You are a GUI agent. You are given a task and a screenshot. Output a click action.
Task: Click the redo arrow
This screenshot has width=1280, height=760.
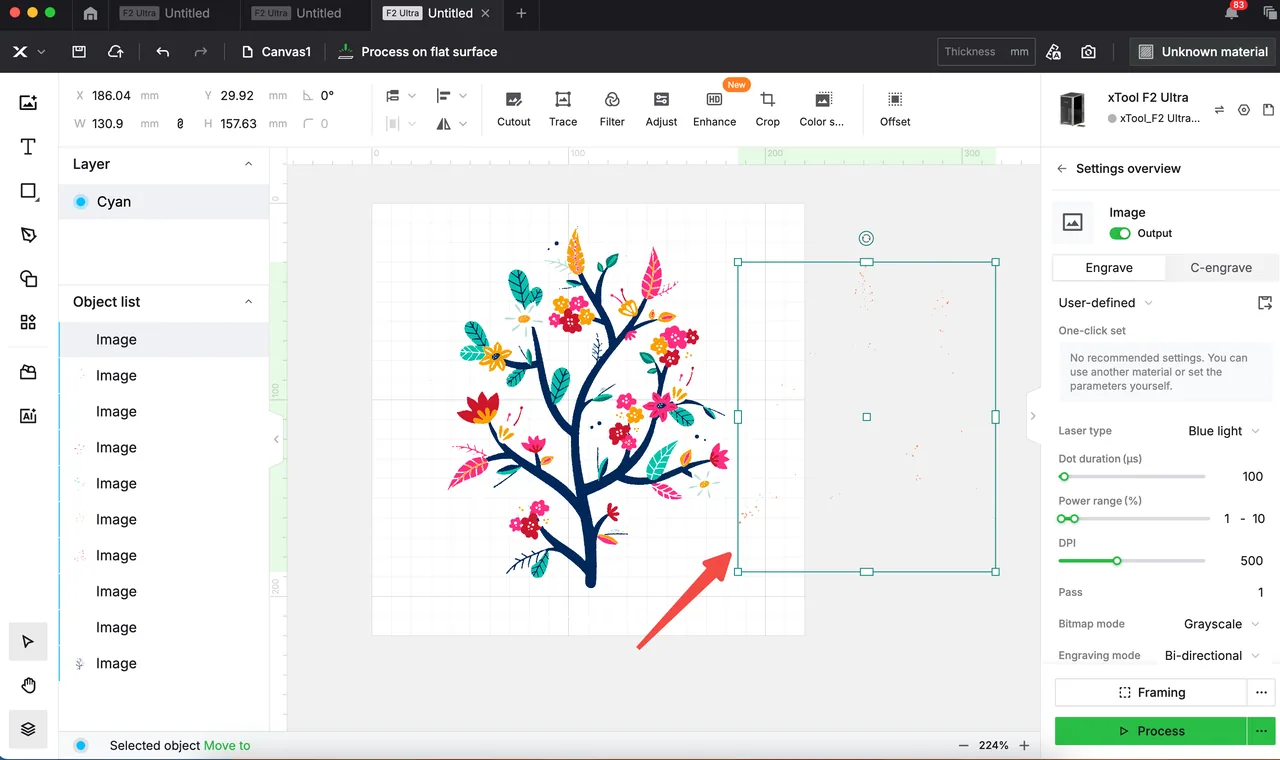click(201, 52)
